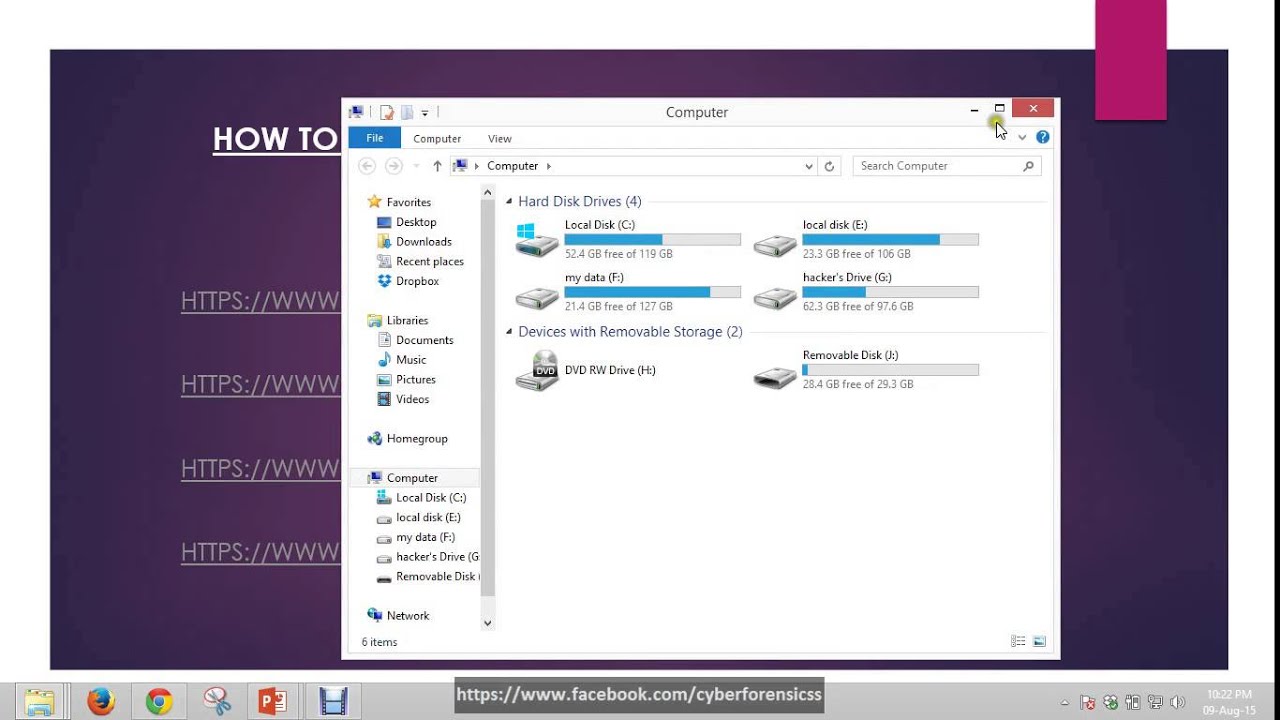
Task: Select Favorites in the navigation pane
Action: click(x=408, y=202)
